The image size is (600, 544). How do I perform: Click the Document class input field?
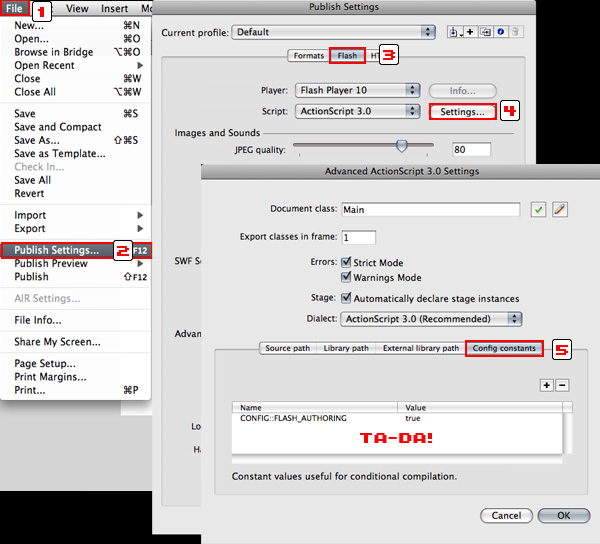click(431, 209)
